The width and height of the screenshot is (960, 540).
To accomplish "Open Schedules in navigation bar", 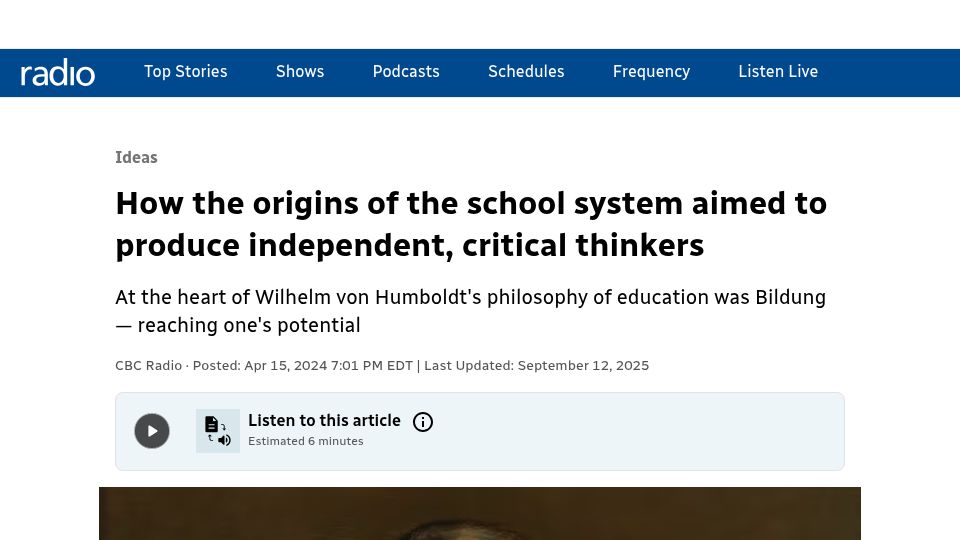I will click(x=526, y=72).
